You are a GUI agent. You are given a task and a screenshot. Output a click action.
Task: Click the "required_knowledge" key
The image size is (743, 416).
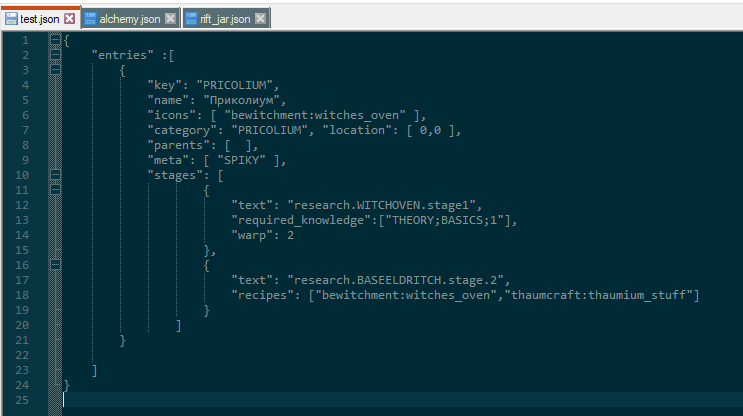point(301,220)
